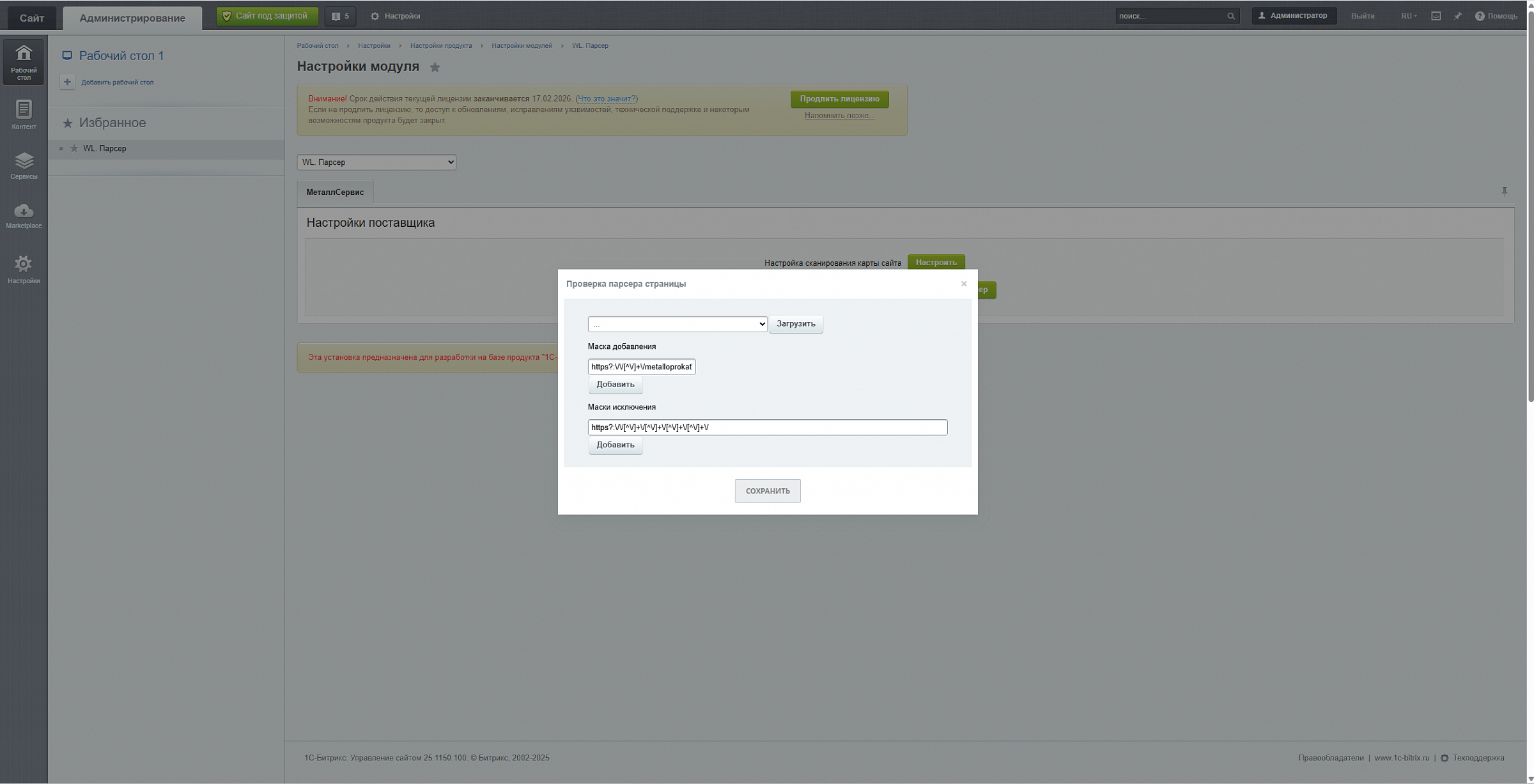Viewport: 1534px width, 784px height.
Task: Open the Что это значит? link
Action: tap(606, 98)
